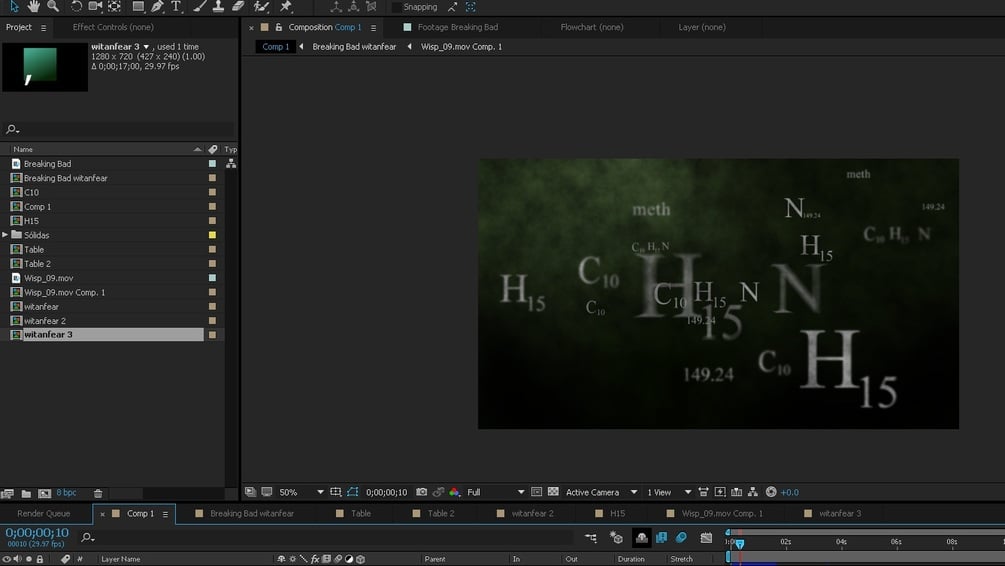Click the Wisp_09.mov label color swatch
The height and width of the screenshot is (566, 1005).
click(x=212, y=278)
